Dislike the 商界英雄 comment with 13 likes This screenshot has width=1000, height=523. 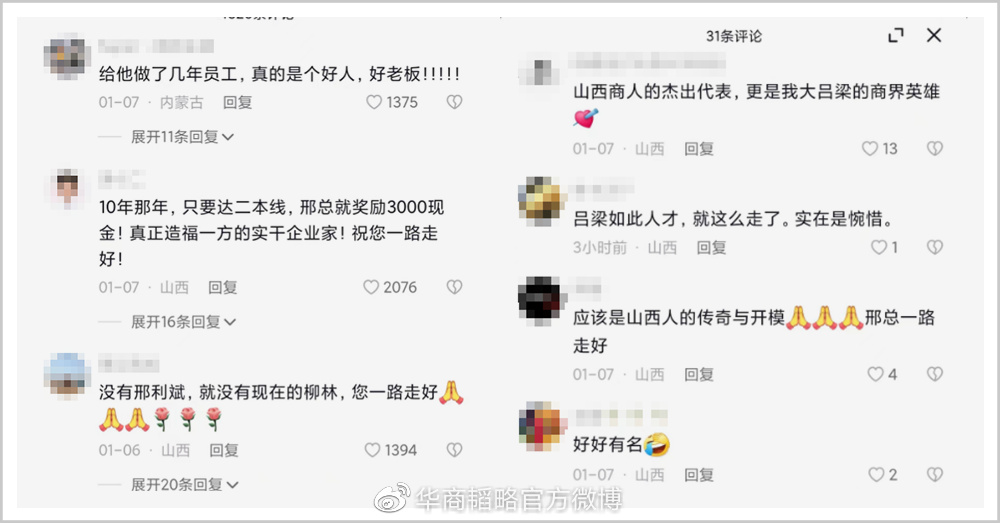[934, 149]
